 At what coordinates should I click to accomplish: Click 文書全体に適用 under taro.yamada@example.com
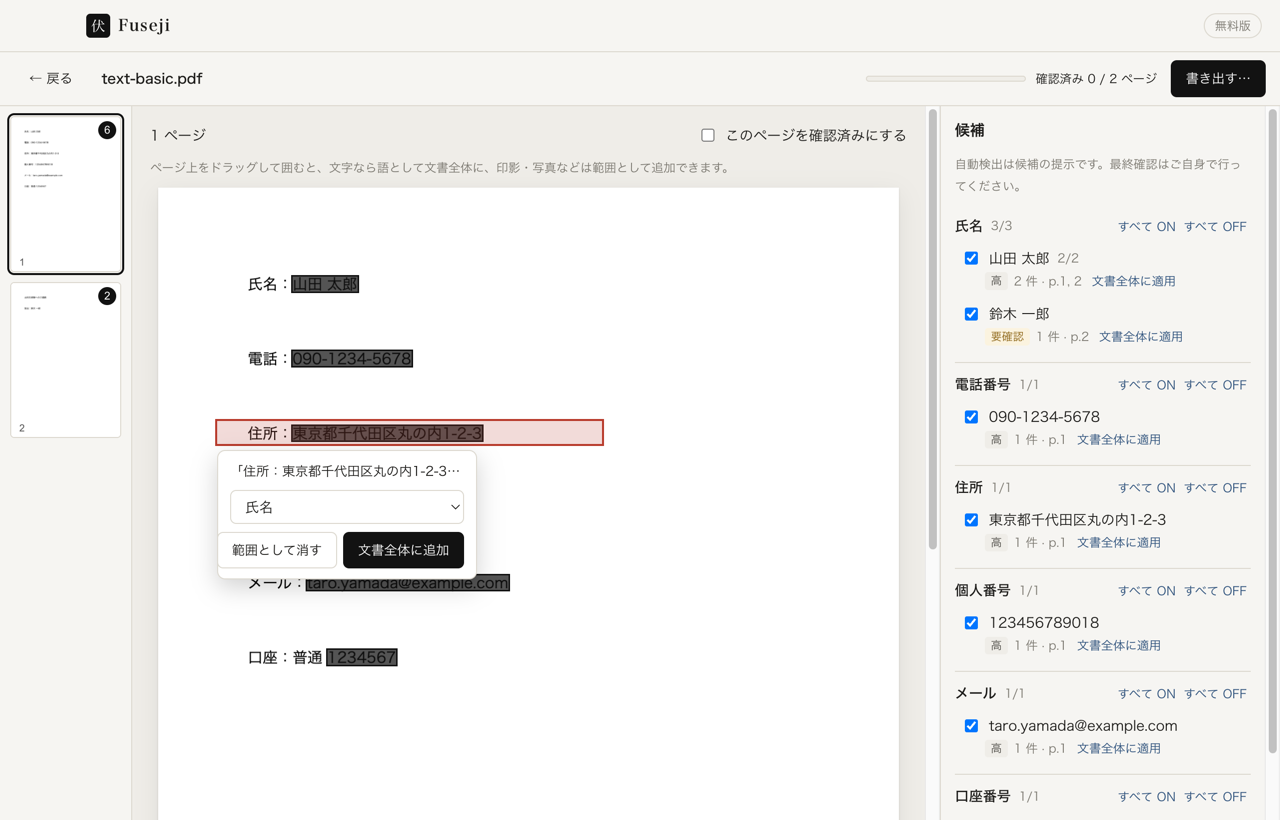(x=1118, y=749)
